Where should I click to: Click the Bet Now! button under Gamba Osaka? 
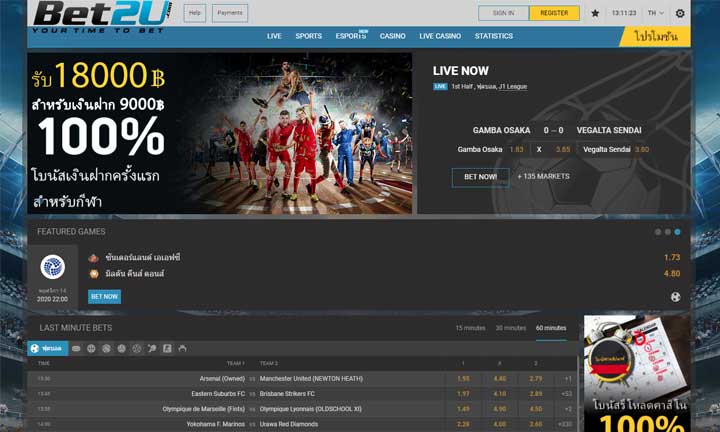480,177
